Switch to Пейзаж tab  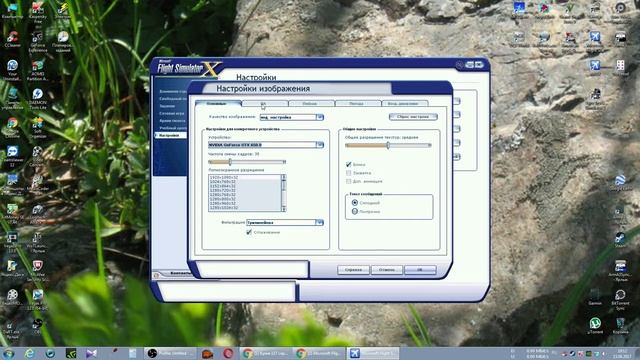[311, 104]
